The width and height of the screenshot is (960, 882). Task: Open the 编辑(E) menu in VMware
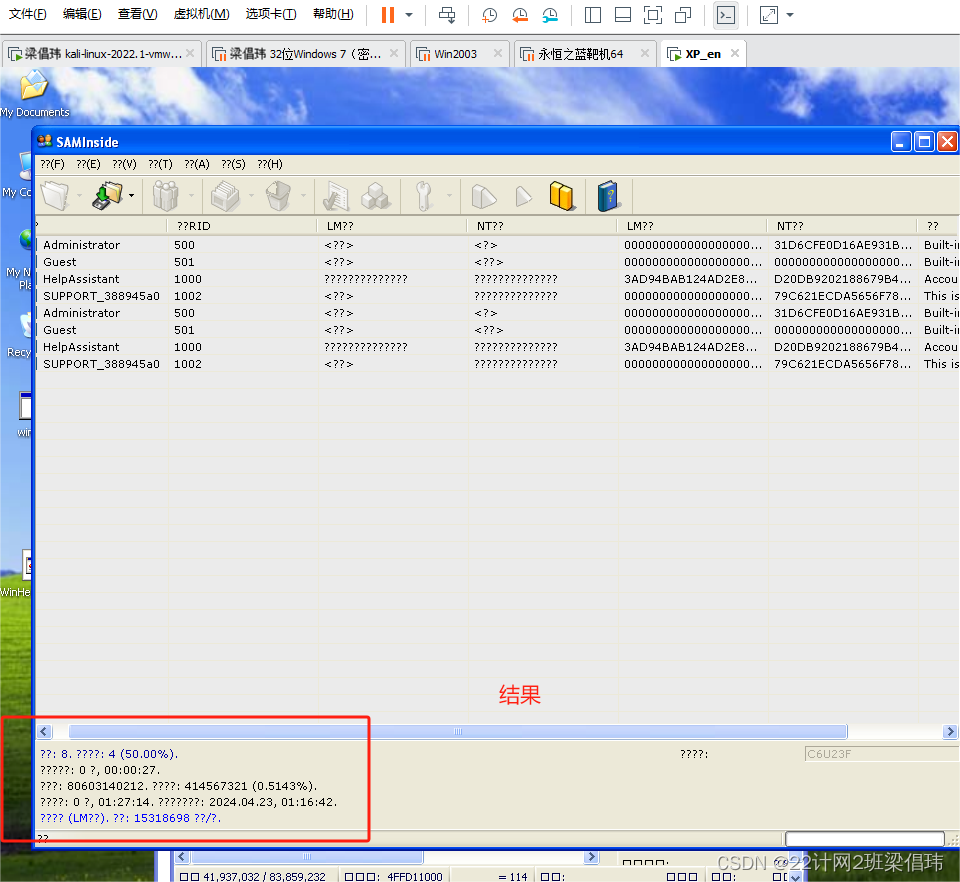click(82, 13)
